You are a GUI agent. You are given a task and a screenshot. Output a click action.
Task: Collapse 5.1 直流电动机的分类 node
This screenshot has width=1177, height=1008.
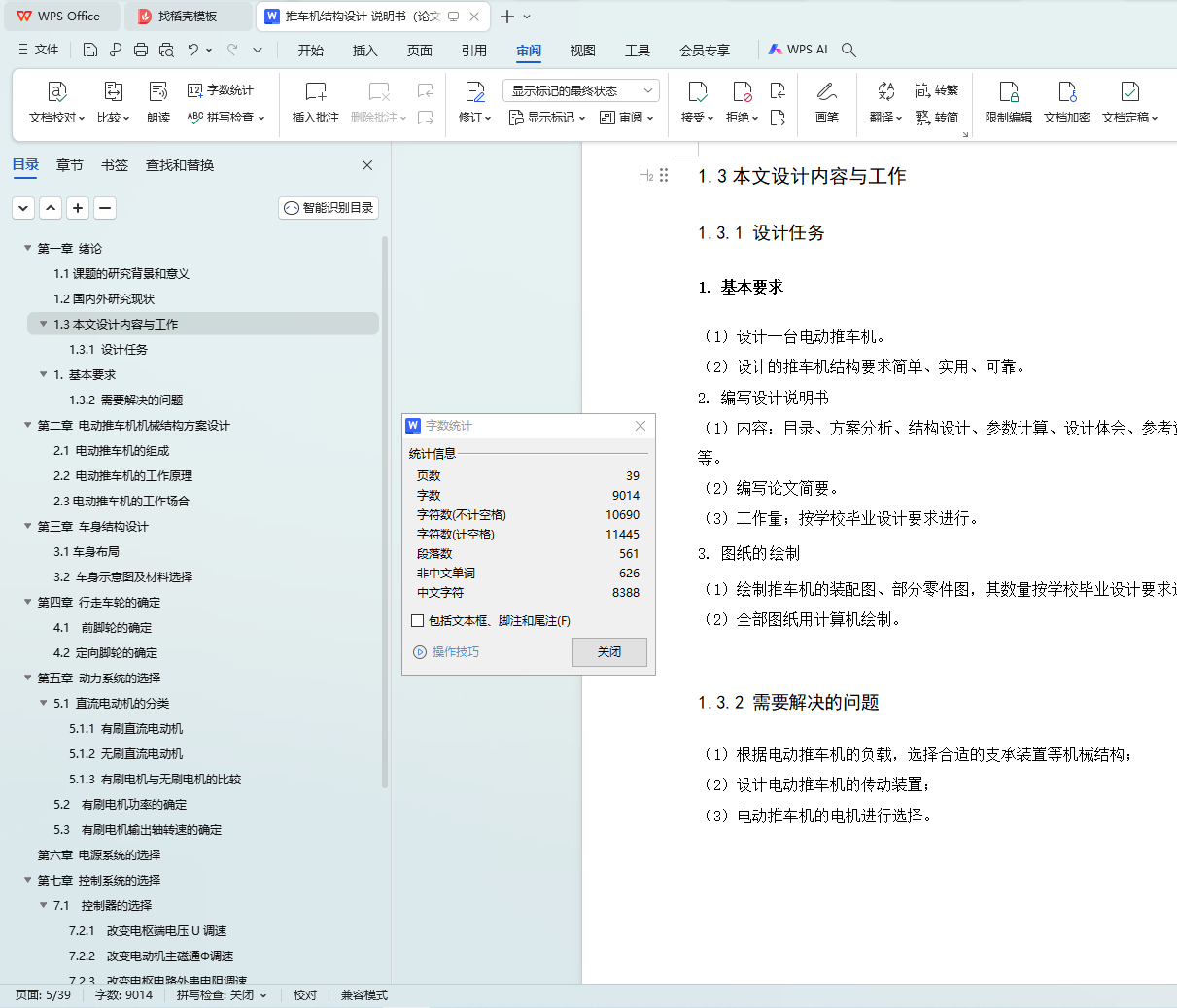[x=43, y=703]
